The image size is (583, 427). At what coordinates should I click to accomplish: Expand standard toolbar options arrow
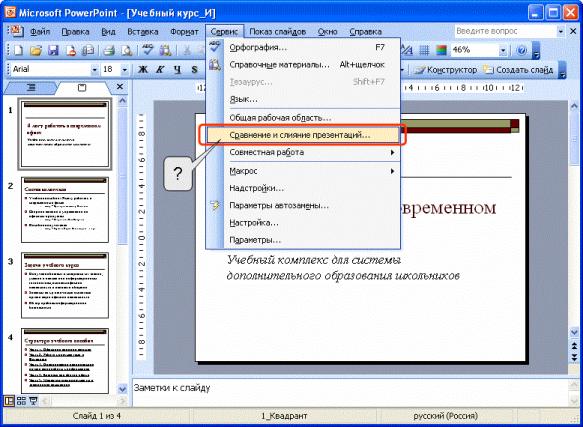(x=536, y=50)
